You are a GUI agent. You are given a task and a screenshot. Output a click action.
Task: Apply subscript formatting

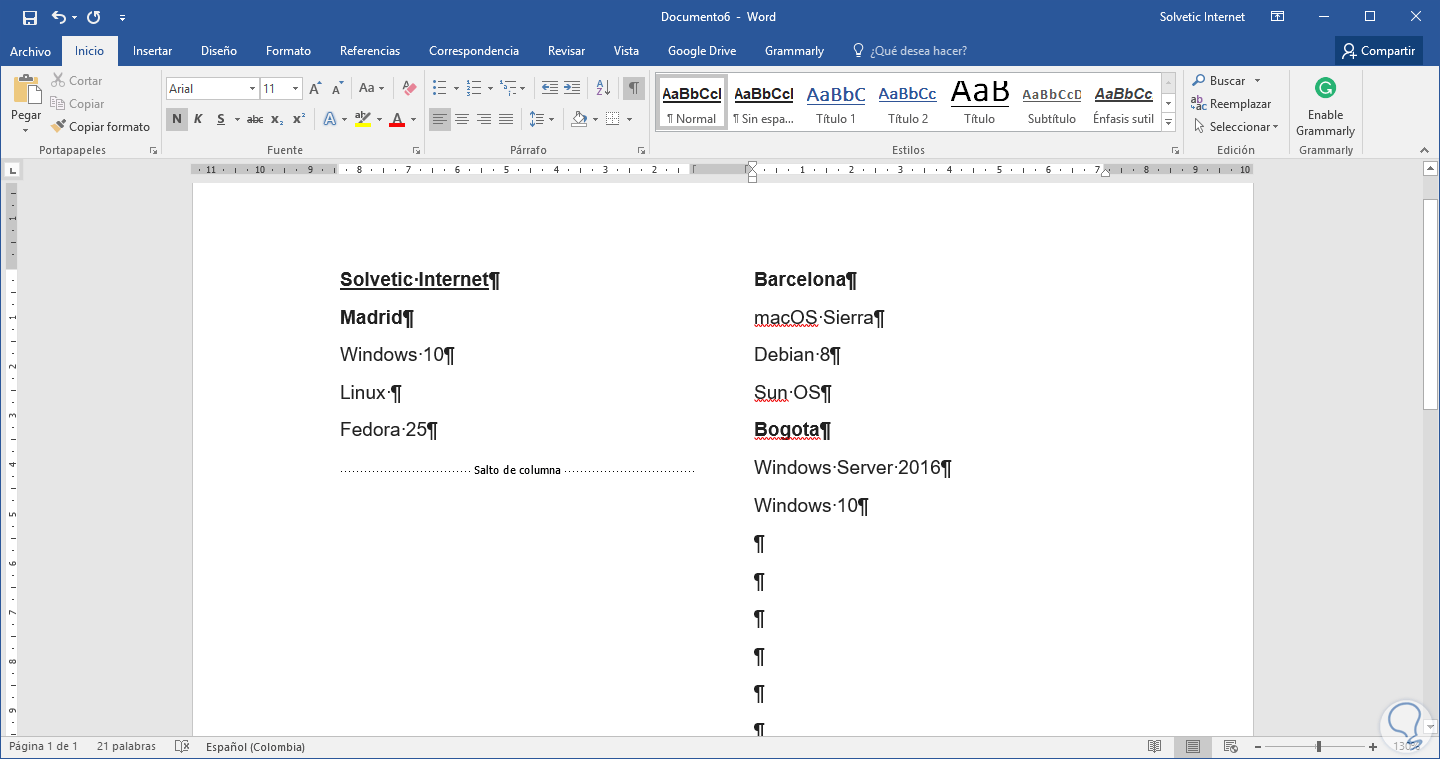pos(277,120)
